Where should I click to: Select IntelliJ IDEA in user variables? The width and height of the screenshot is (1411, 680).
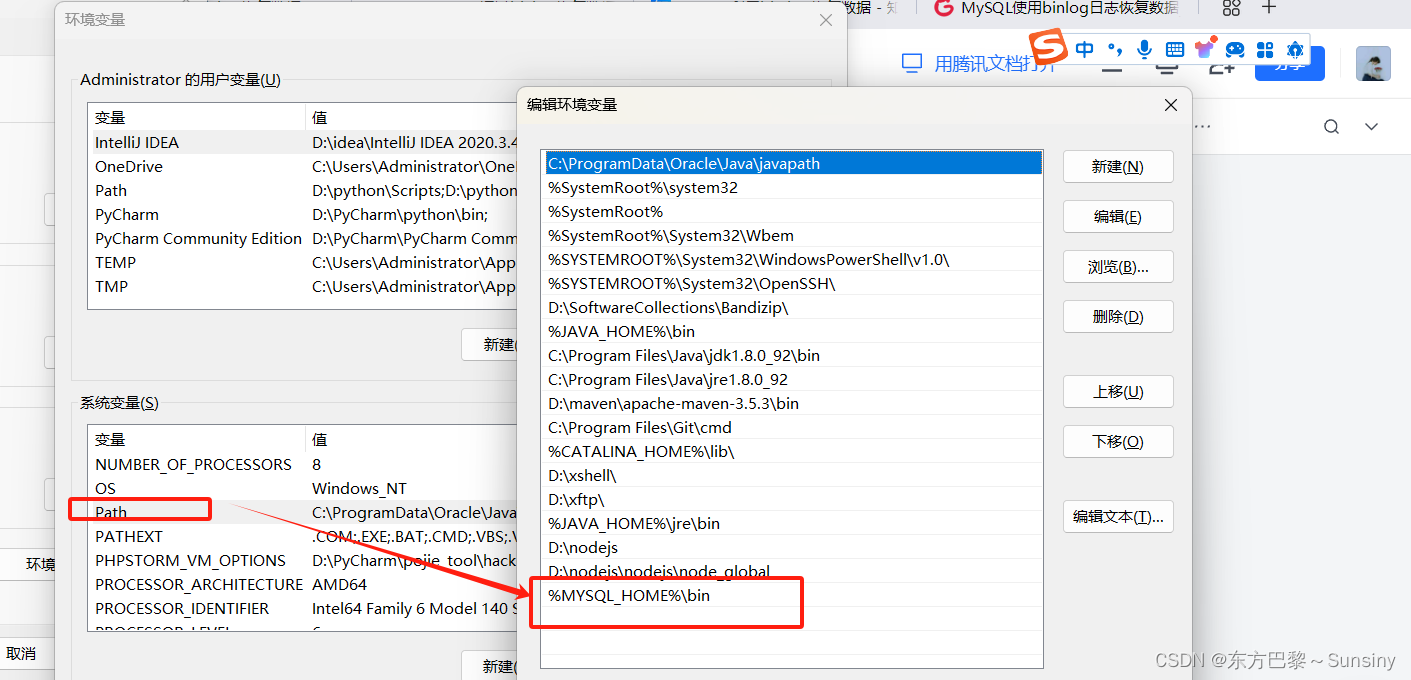(303, 143)
